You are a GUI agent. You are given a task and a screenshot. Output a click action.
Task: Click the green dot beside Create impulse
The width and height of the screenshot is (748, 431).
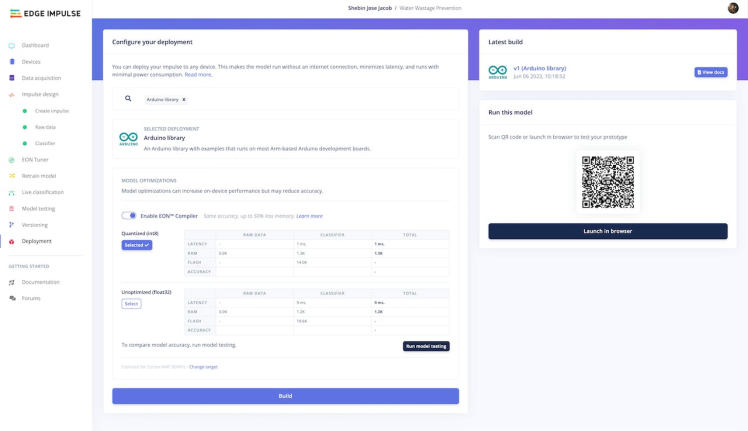(x=25, y=111)
